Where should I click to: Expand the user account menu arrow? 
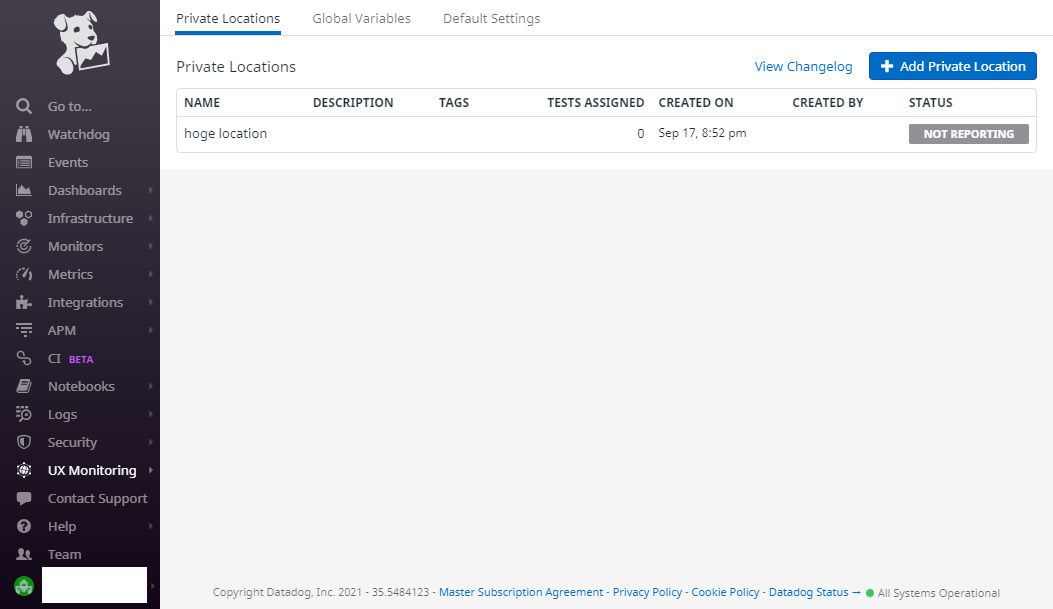(153, 586)
